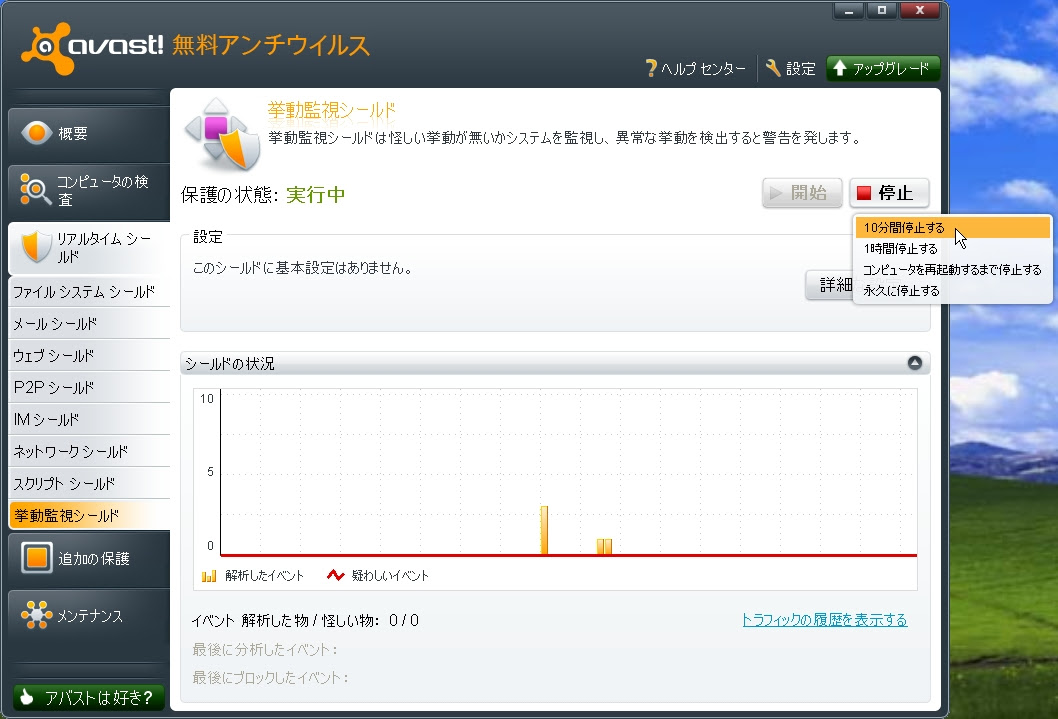1058x719 pixels.
Task: Click the avast! logo icon
Action: [x=47, y=48]
